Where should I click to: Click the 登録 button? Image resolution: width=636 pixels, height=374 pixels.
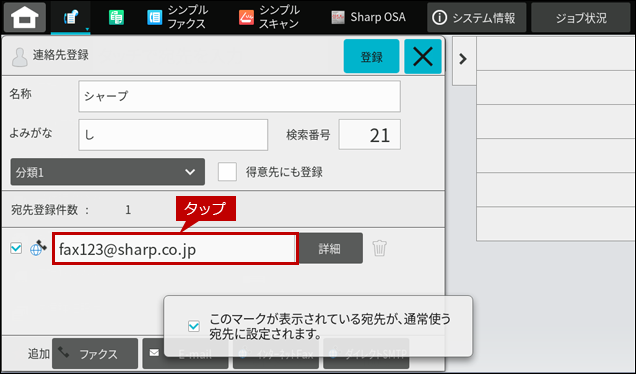pos(371,56)
